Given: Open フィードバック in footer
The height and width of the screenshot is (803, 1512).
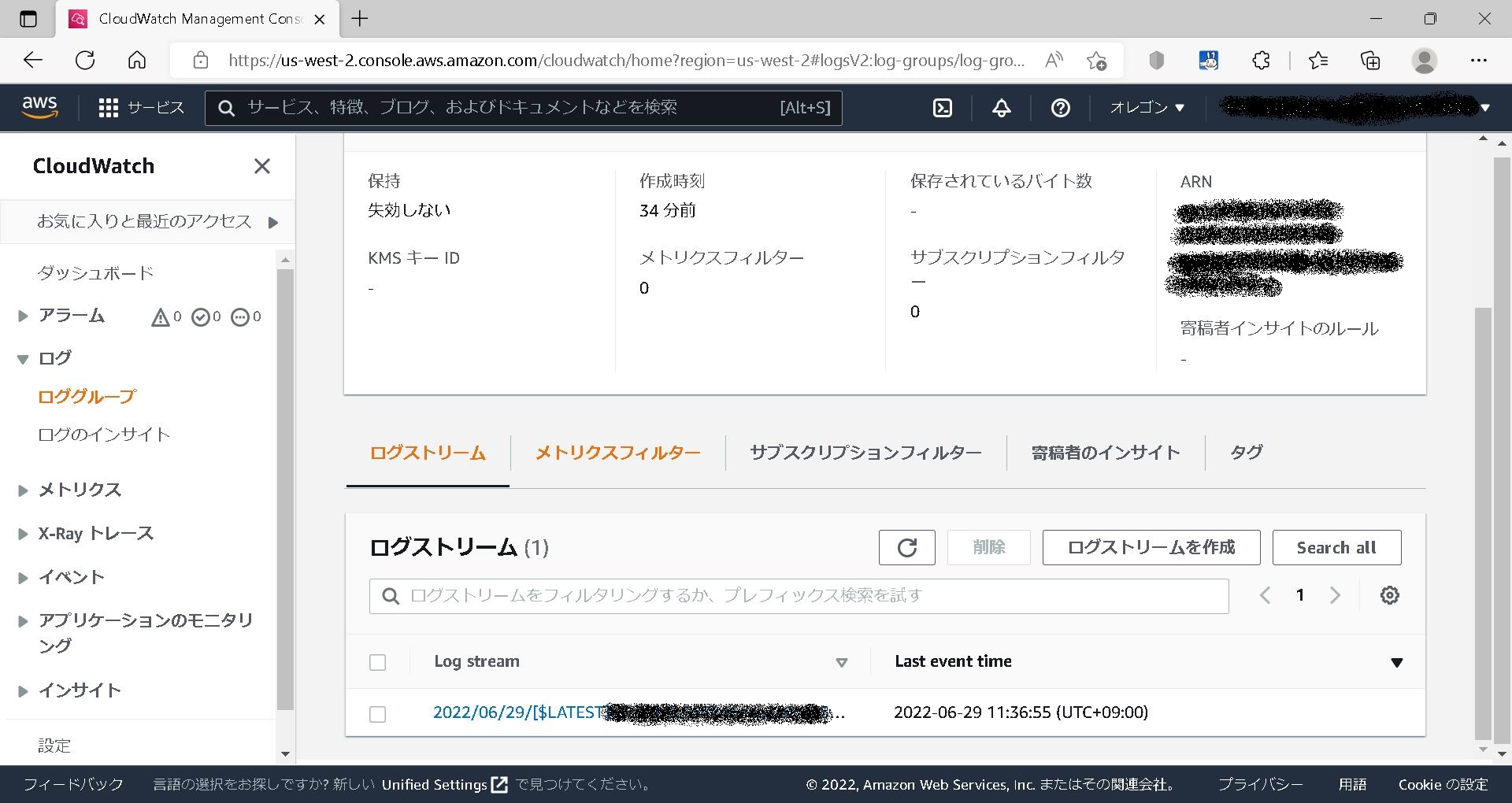Looking at the screenshot, I should click(x=73, y=785).
